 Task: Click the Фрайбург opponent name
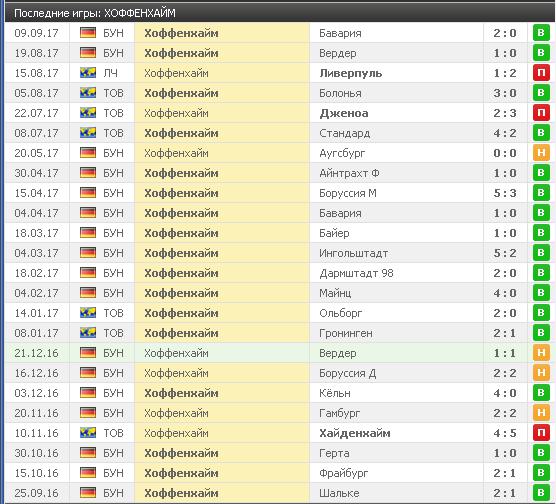343,473
